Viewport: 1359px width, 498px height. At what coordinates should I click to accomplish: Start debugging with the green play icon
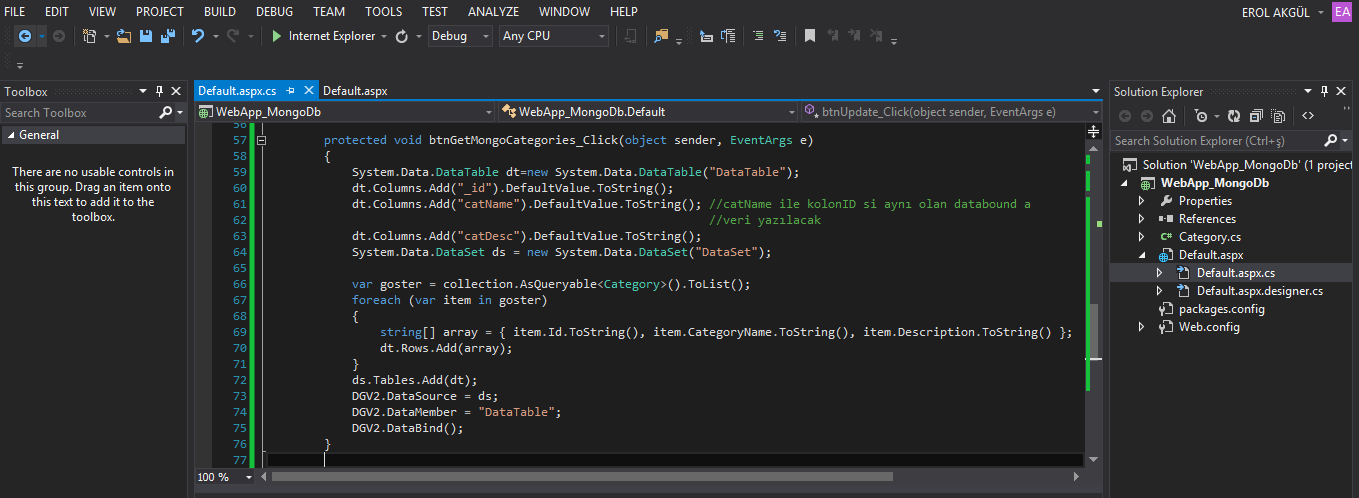276,36
